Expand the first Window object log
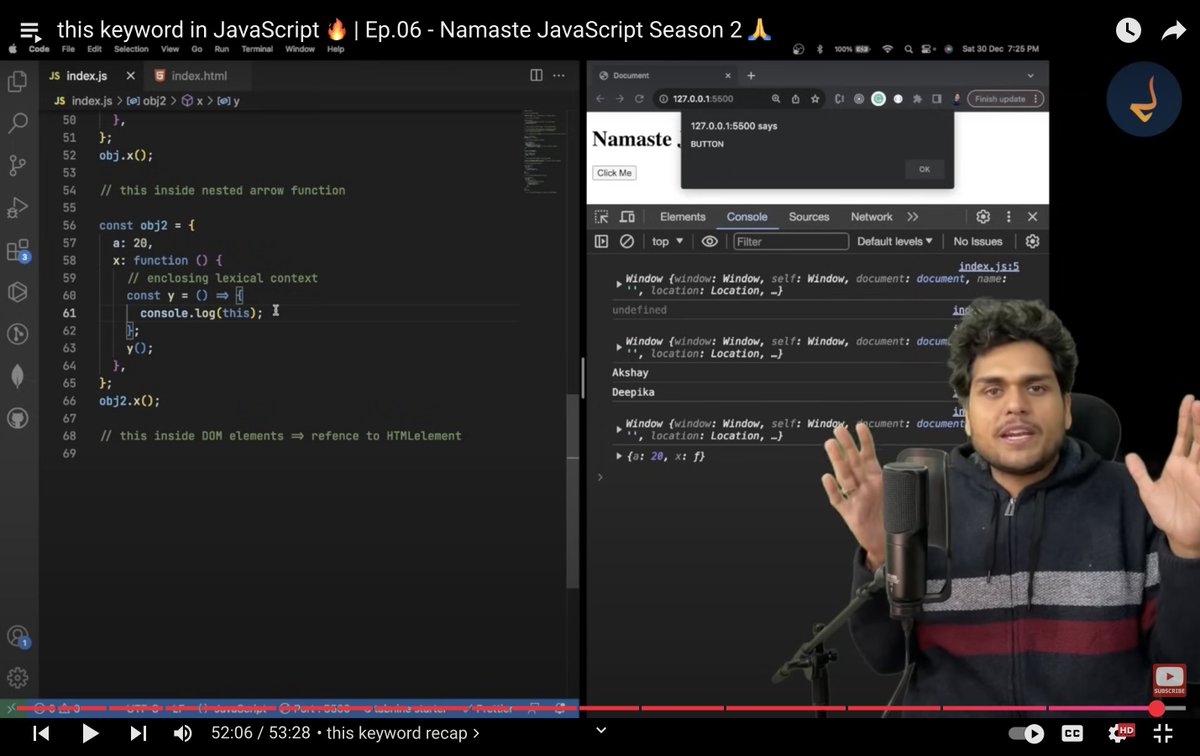The height and width of the screenshot is (756, 1200). [618, 285]
